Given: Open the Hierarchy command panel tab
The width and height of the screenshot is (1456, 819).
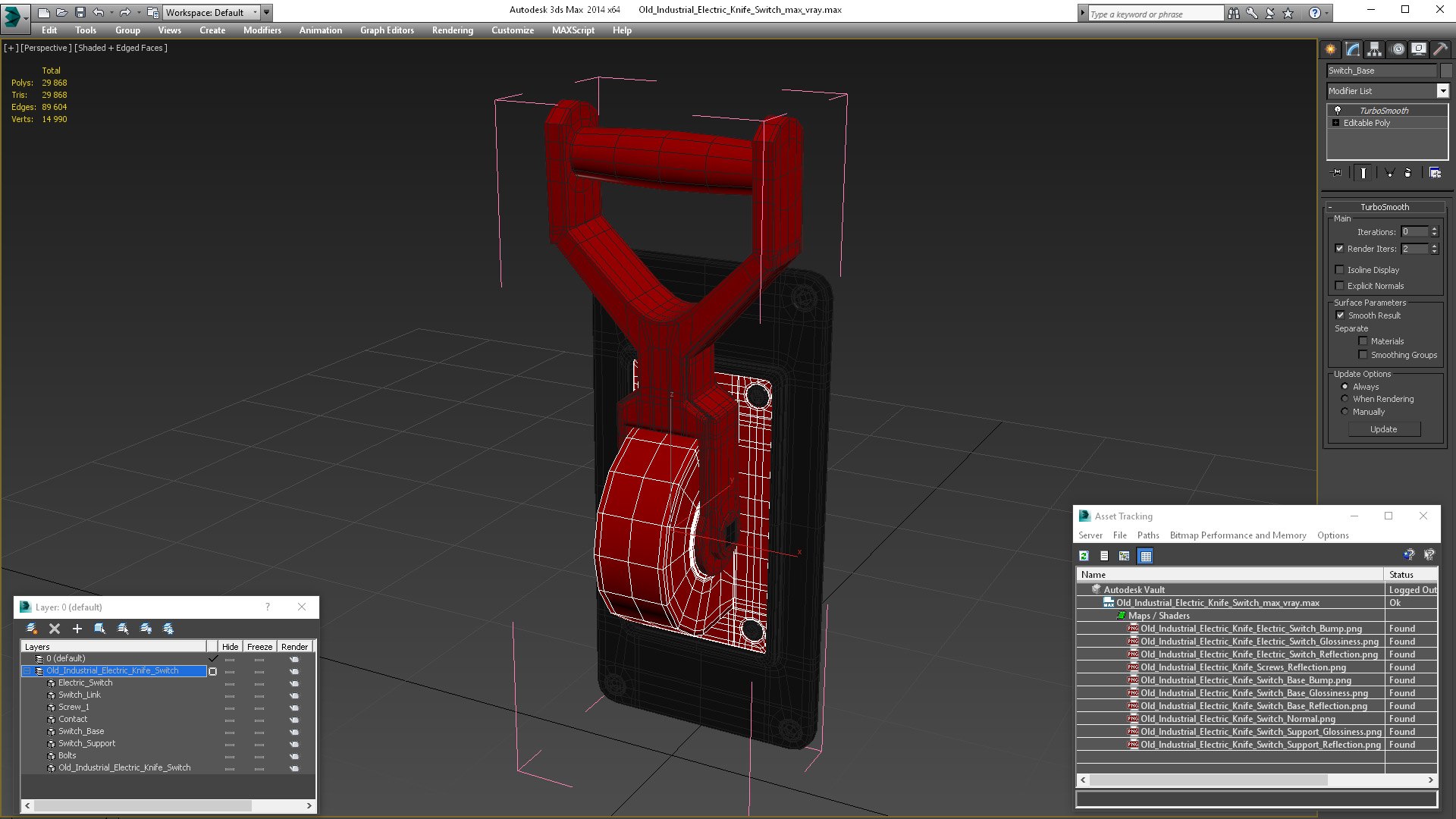Looking at the screenshot, I should pos(1374,49).
